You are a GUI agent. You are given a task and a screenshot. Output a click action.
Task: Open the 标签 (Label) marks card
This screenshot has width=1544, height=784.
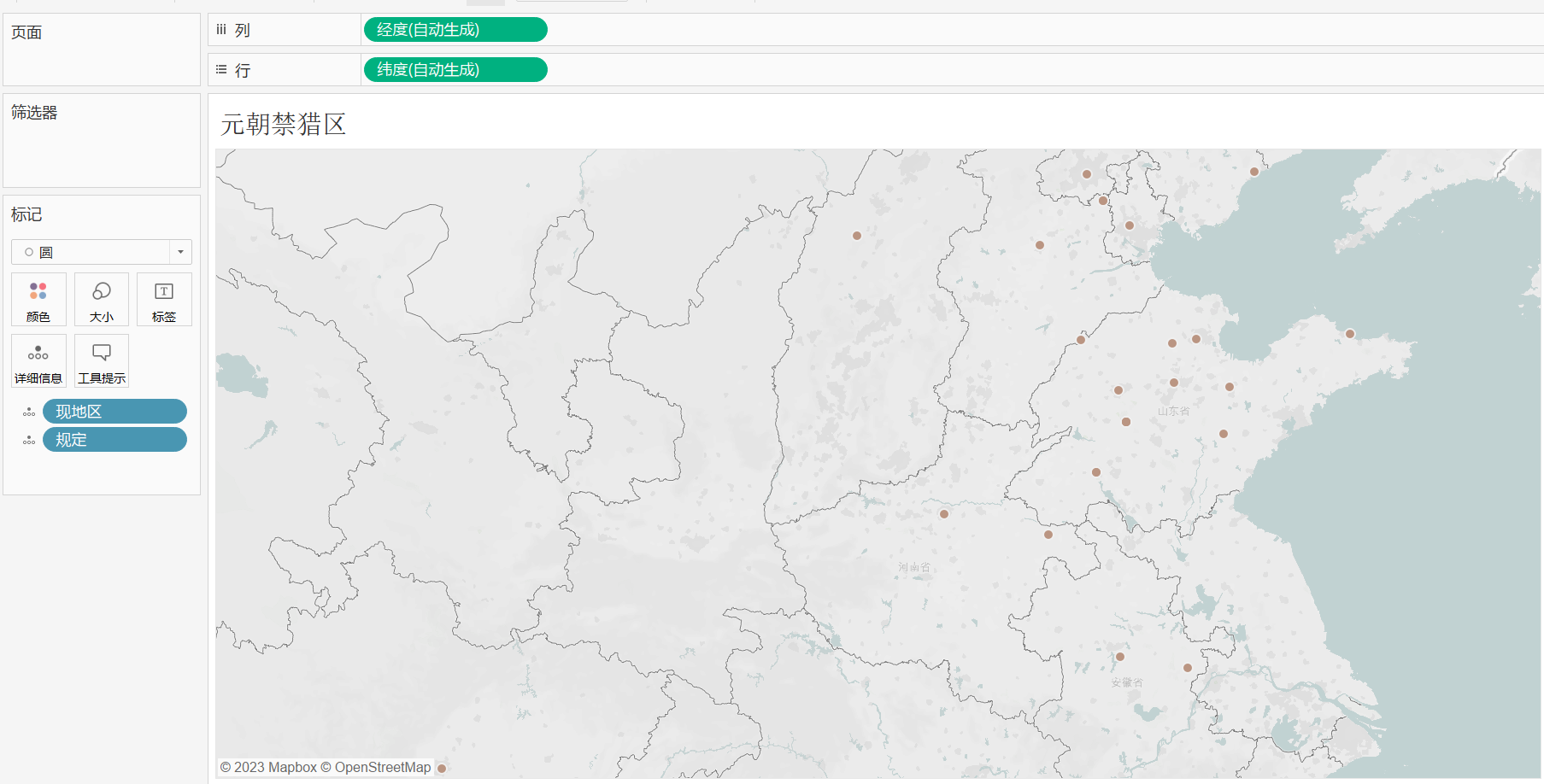coord(164,300)
